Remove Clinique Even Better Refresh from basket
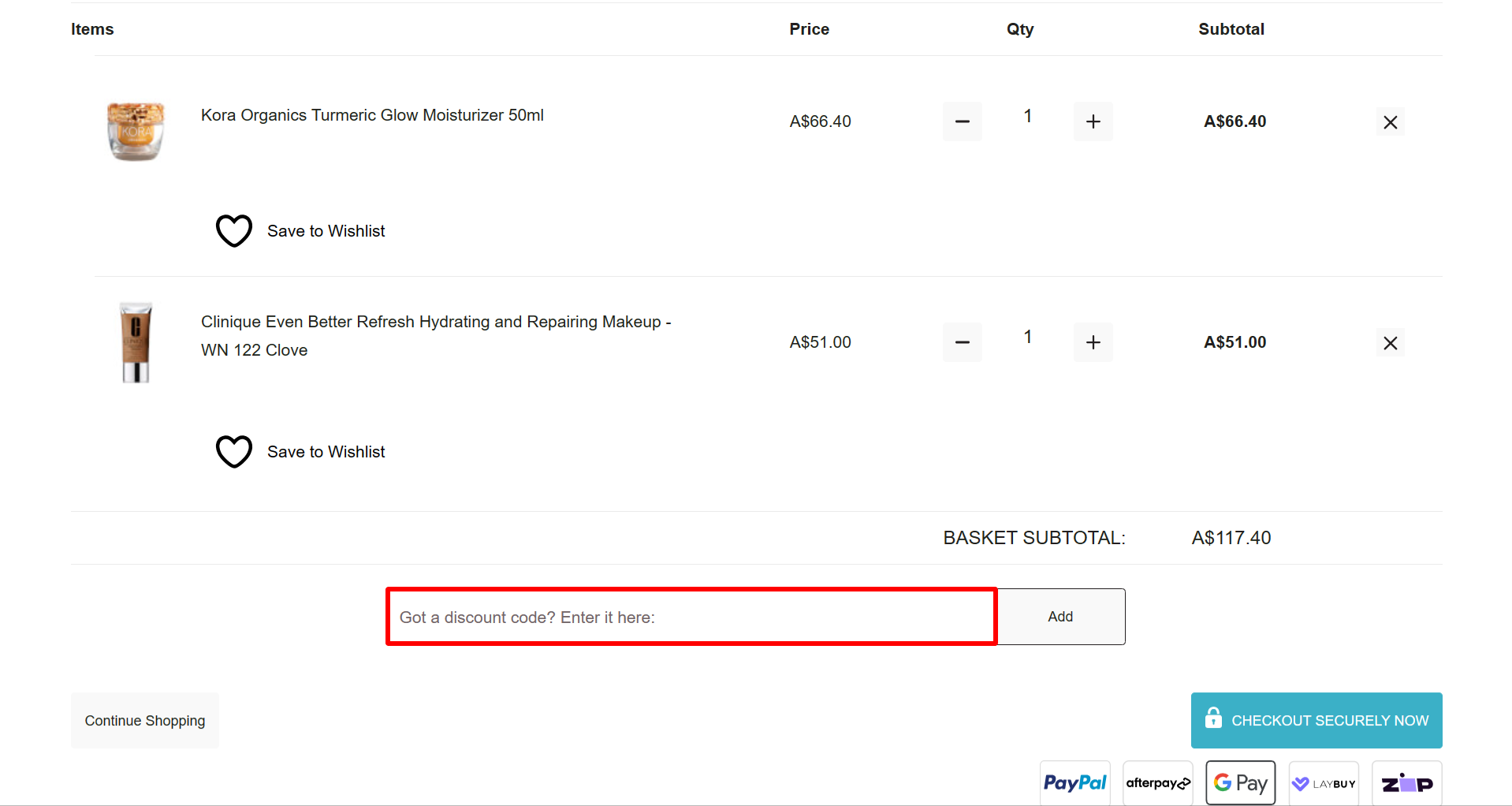This screenshot has width=1512, height=806. 1390,342
